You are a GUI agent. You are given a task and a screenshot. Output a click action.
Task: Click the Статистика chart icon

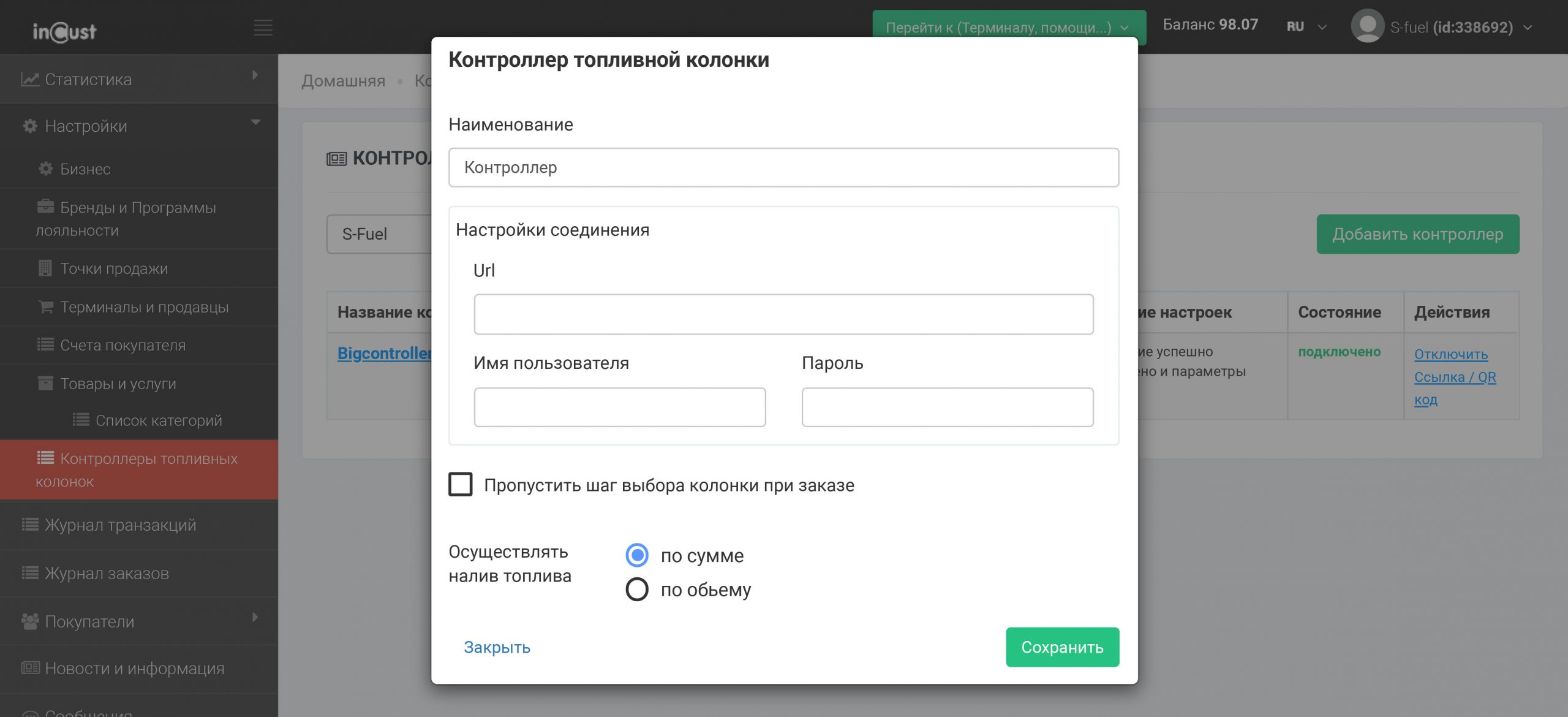[x=30, y=80]
